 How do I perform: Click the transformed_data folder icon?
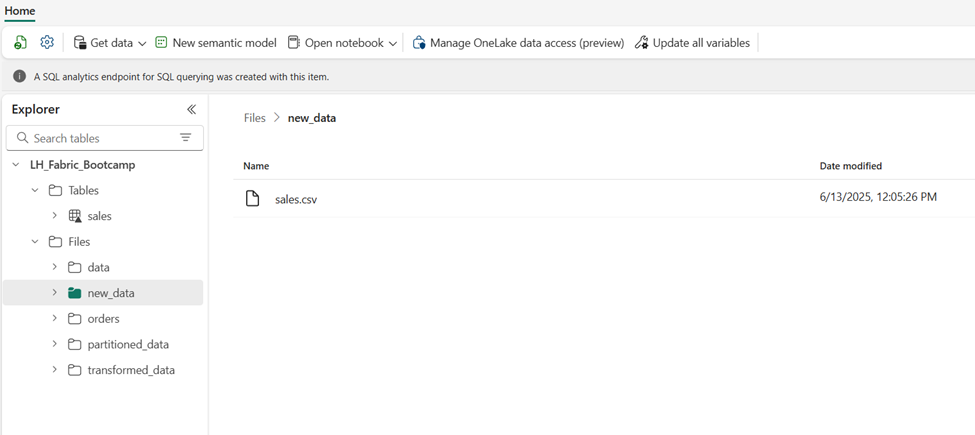coord(75,370)
